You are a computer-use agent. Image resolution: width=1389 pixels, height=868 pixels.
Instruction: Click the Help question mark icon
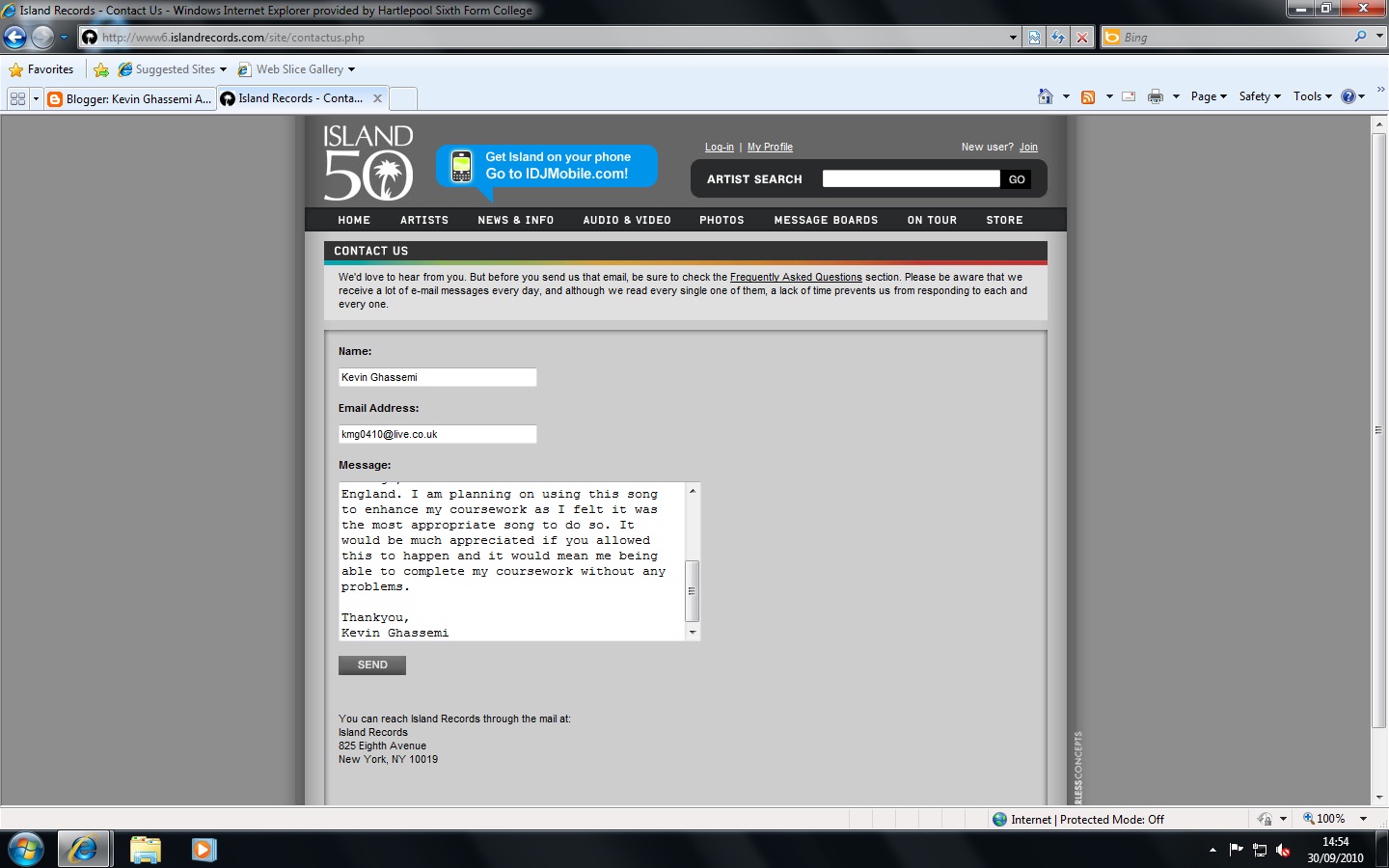point(1348,96)
